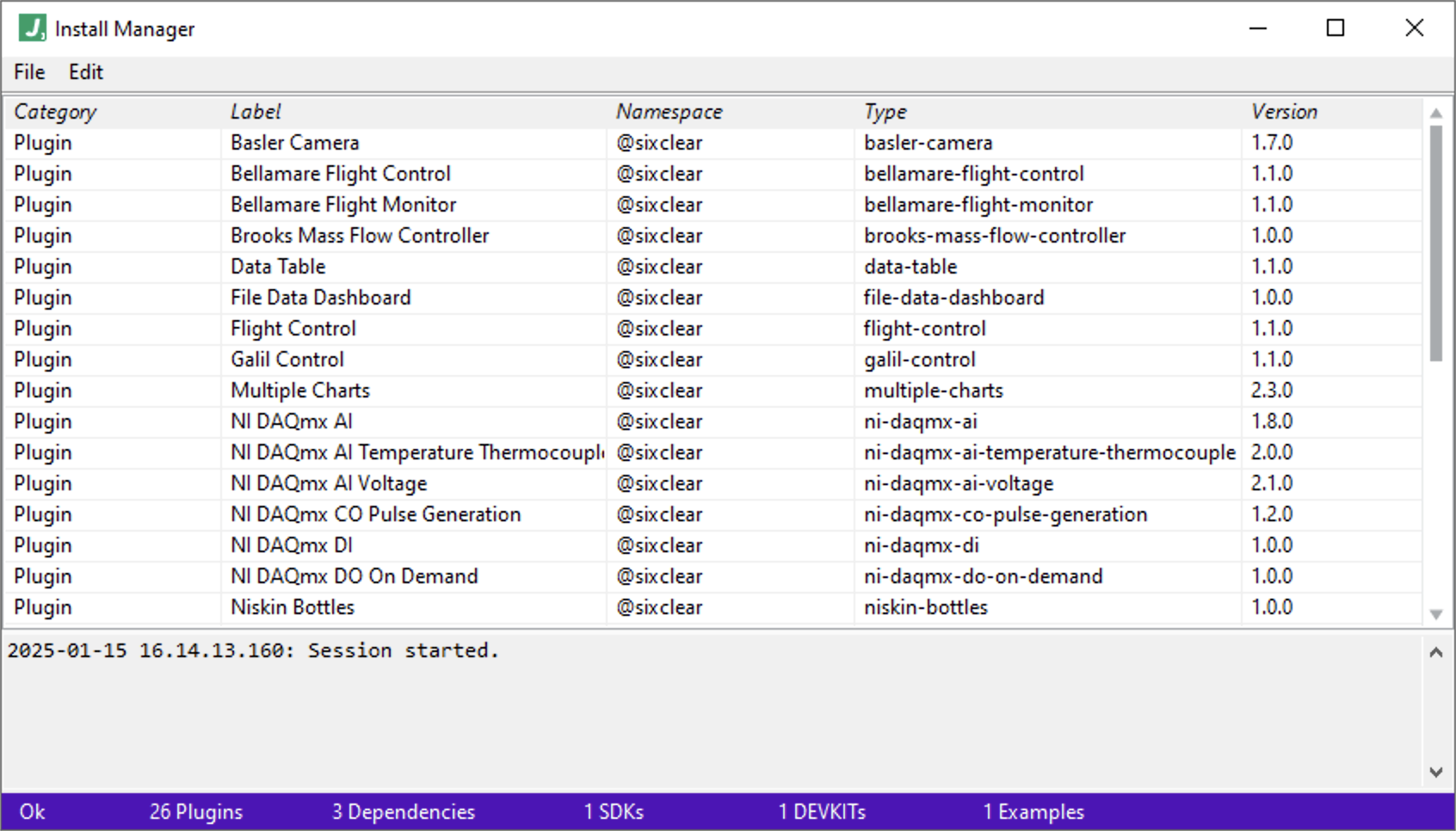
Task: Click the table scrollbar up arrow
Action: (x=1435, y=113)
